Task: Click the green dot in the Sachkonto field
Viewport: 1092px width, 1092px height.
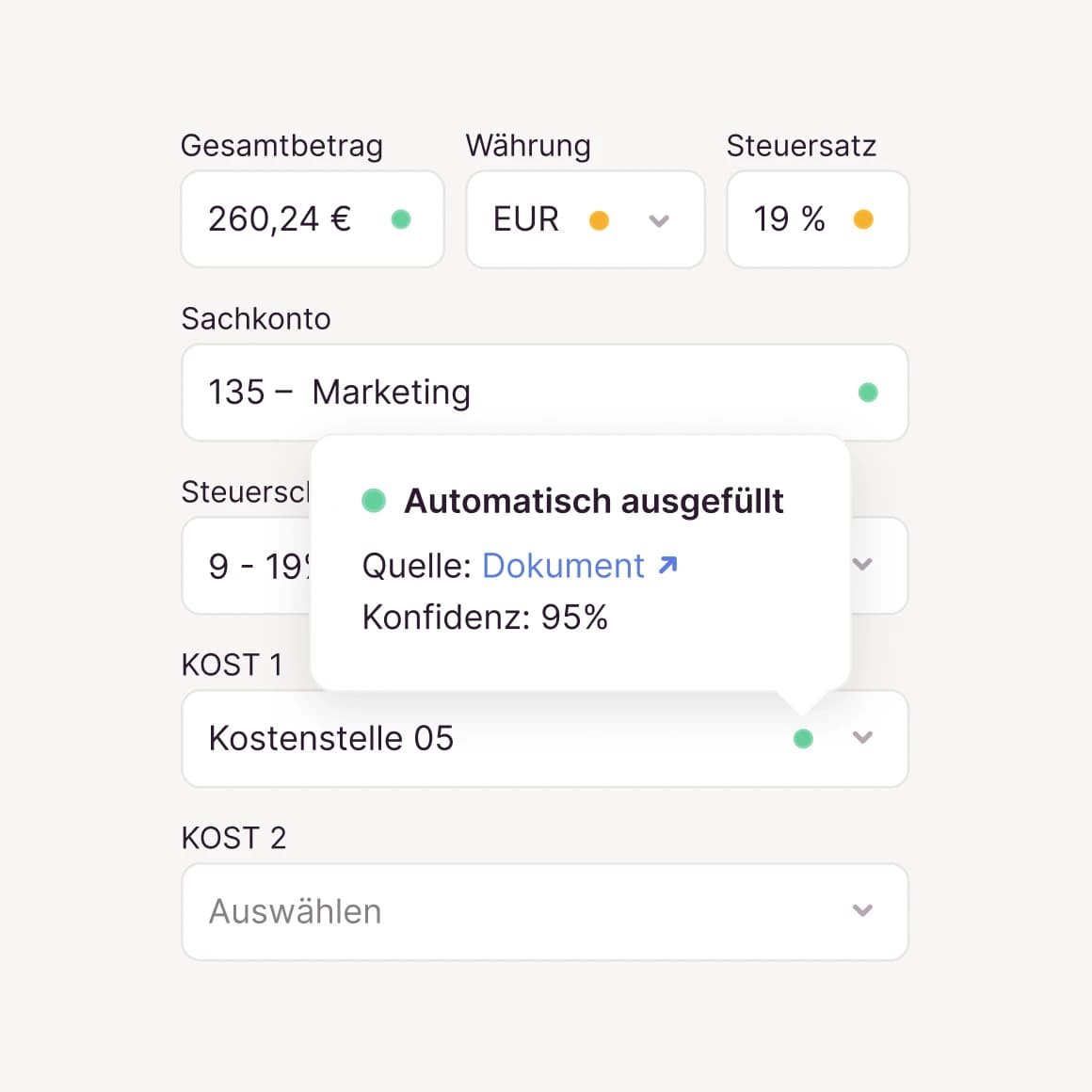Action: click(x=867, y=393)
